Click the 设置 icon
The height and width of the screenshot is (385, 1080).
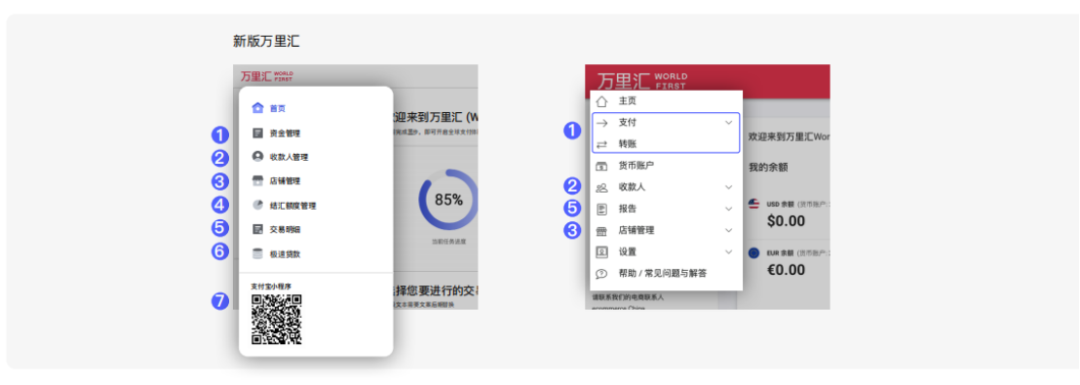(x=601, y=252)
